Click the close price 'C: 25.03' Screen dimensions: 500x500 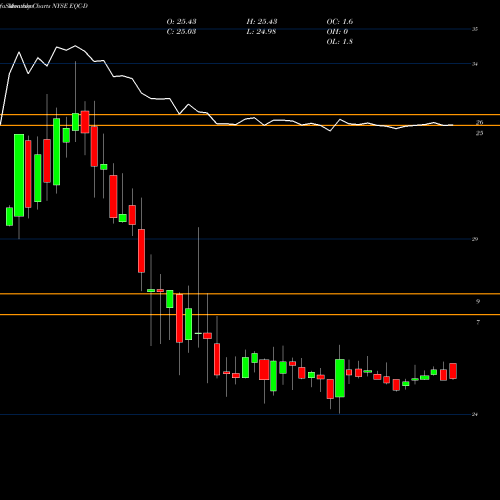click(181, 32)
